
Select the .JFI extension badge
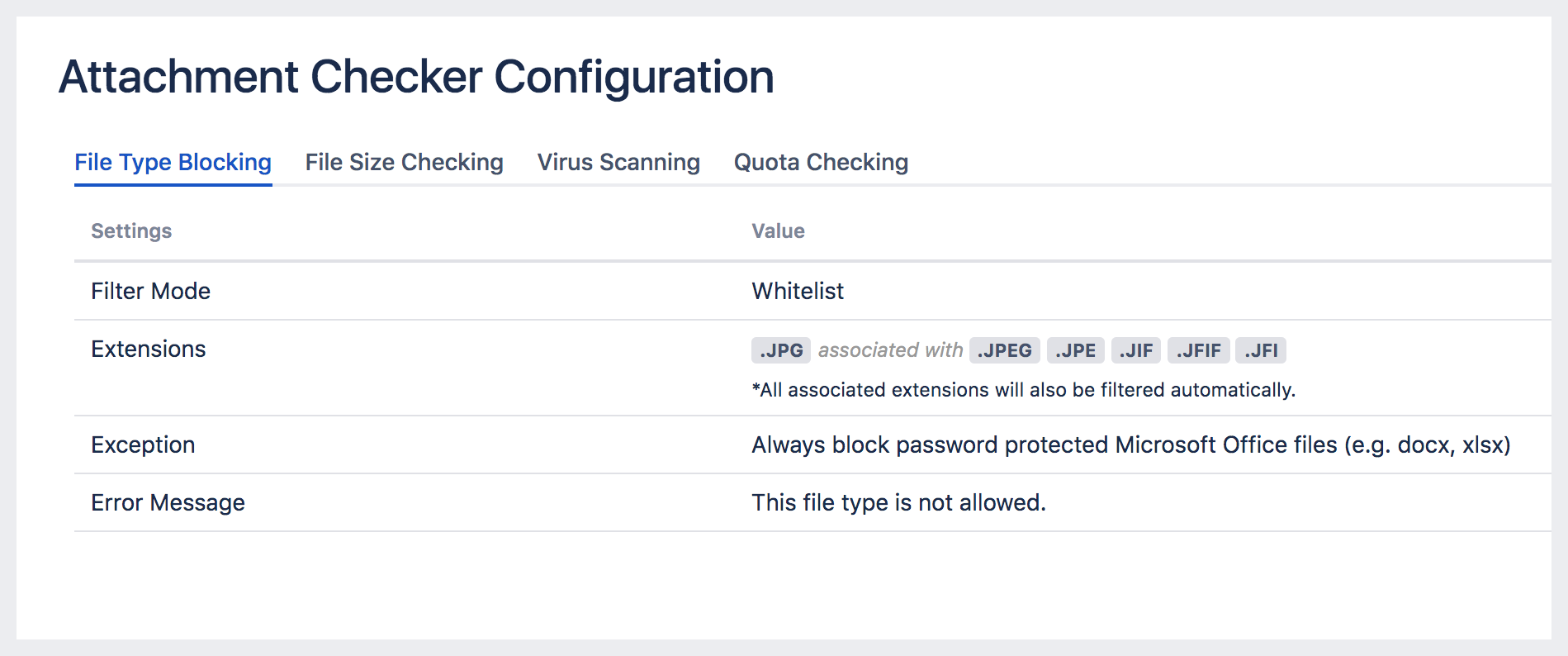pos(1262,349)
